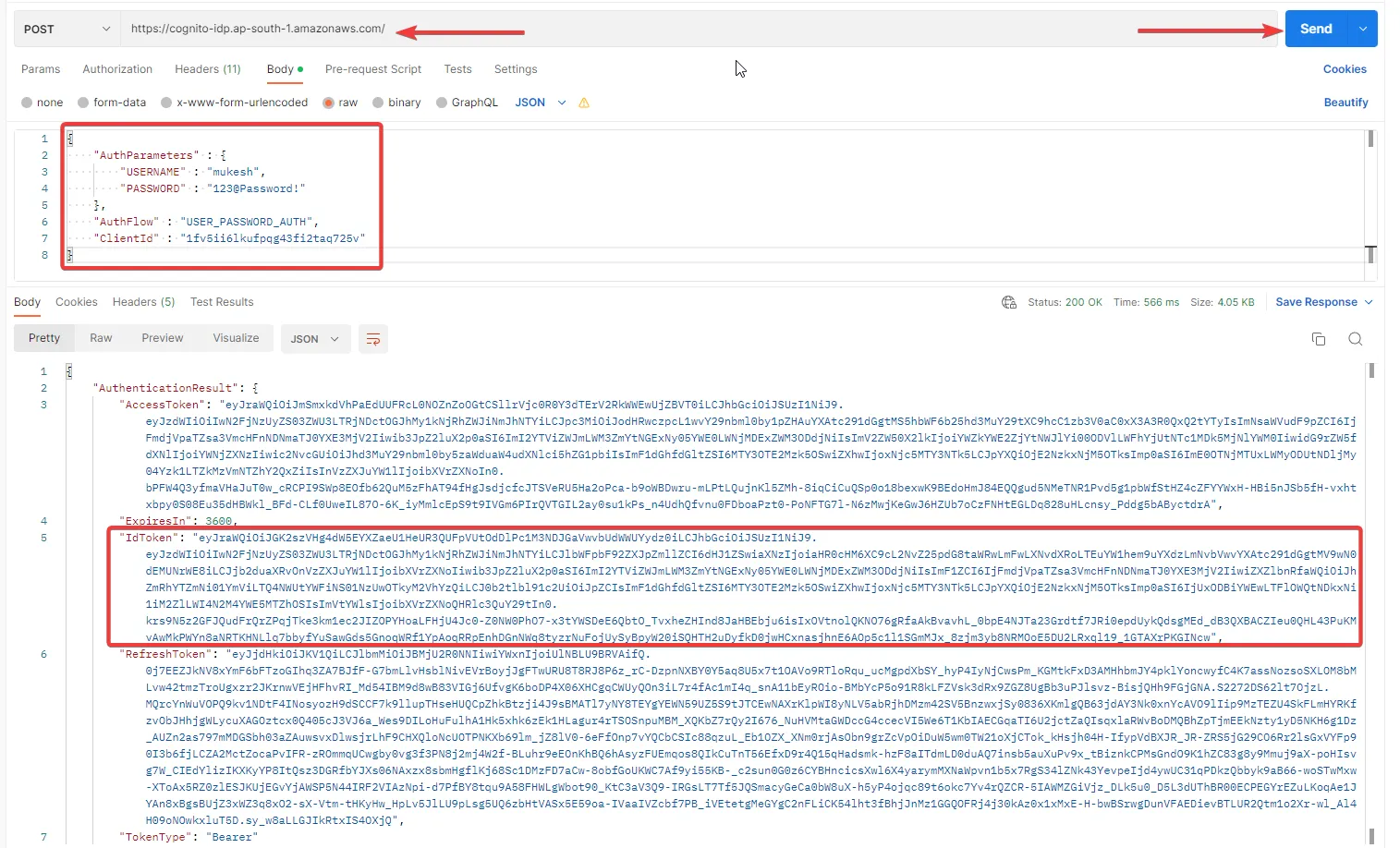Search within the response body
This screenshot has height=848, width=1400.
[1355, 339]
